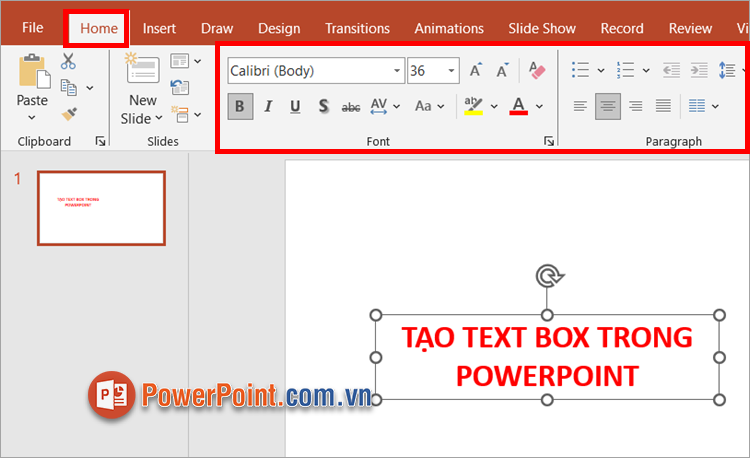The height and width of the screenshot is (458, 750).
Task: Expand bullets style dropdown arrow
Action: coord(601,71)
